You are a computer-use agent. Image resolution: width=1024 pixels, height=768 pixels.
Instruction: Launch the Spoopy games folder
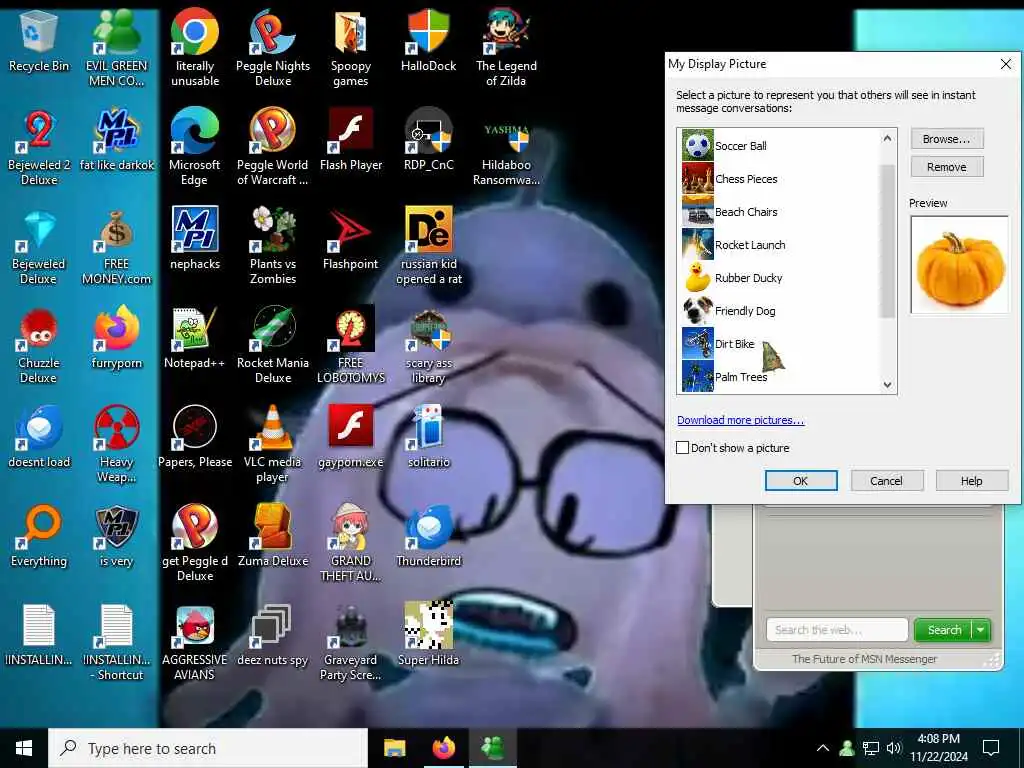[351, 50]
